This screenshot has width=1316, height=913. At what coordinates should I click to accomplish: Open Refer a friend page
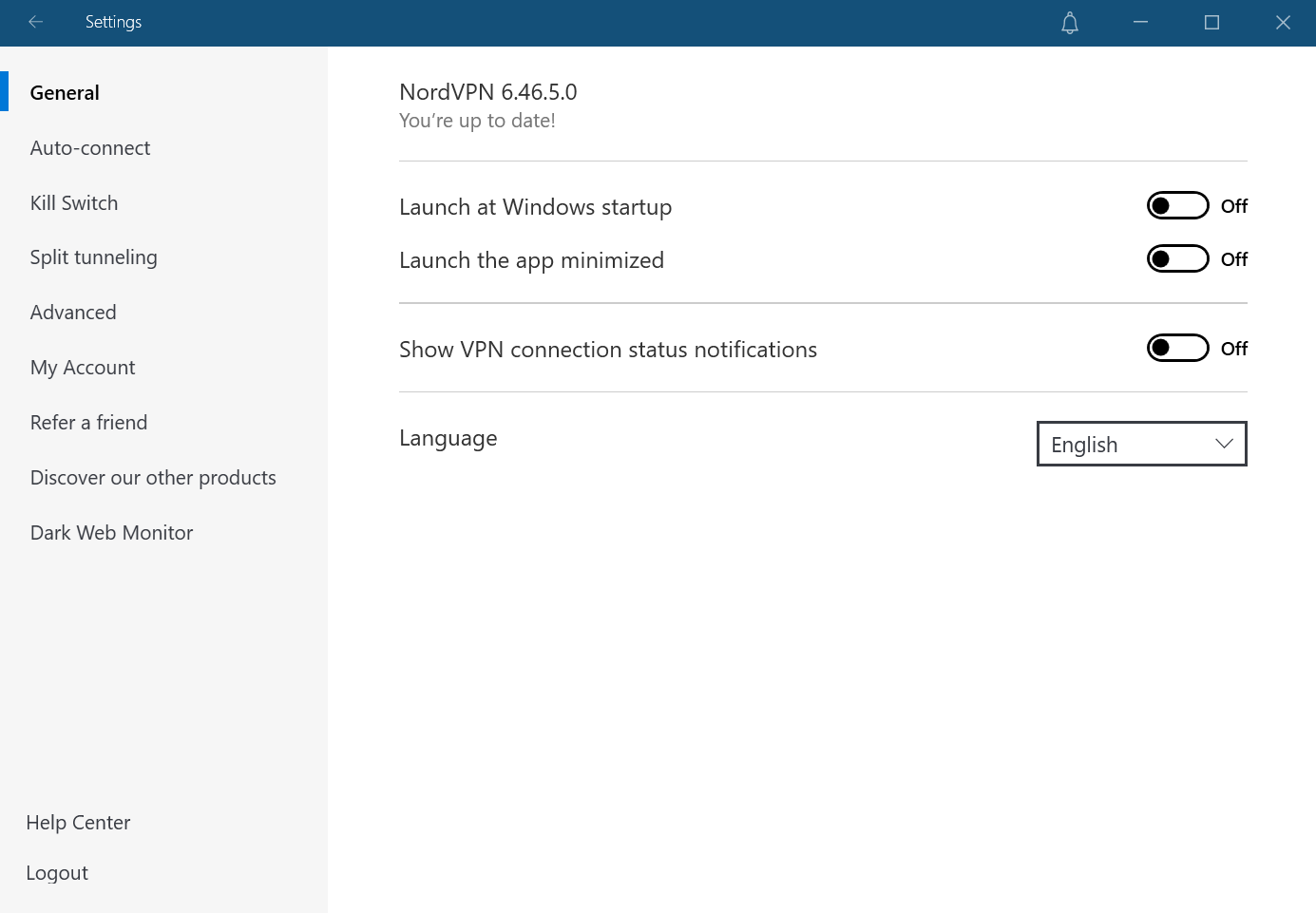tap(88, 423)
